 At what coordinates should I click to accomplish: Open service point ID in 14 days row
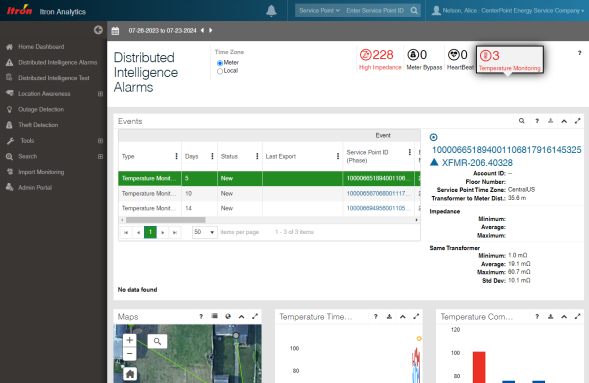(x=378, y=208)
